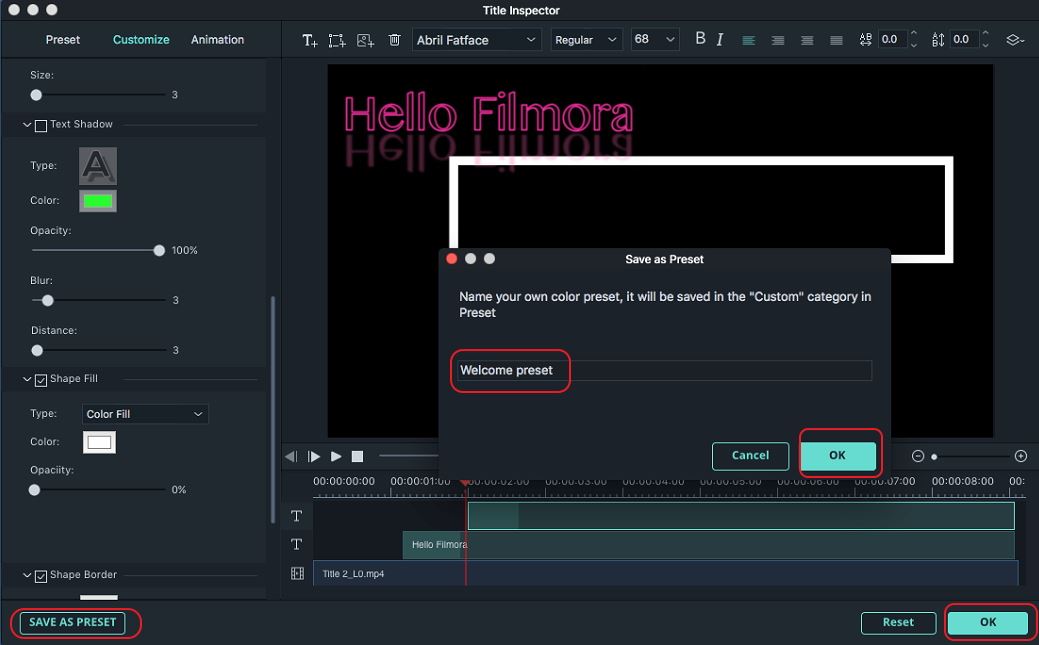Click the Blur slider handle
Image resolution: width=1039 pixels, height=645 pixels.
coord(48,300)
